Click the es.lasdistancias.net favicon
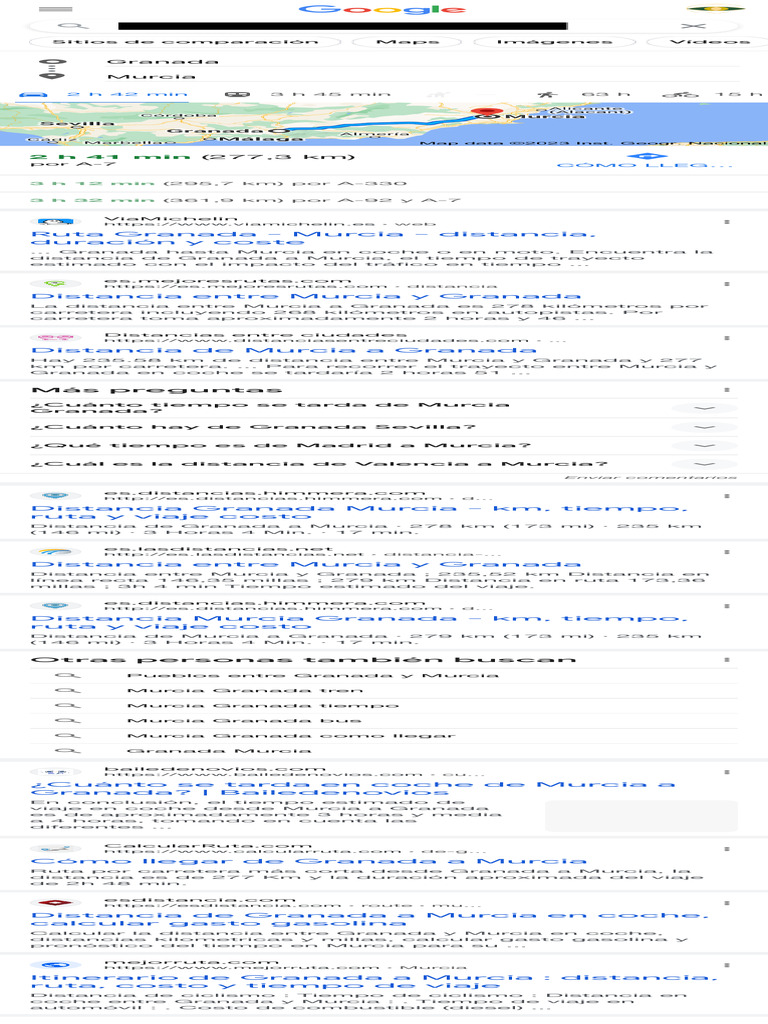Viewport: 768px width, 1024px height. click(x=56, y=552)
